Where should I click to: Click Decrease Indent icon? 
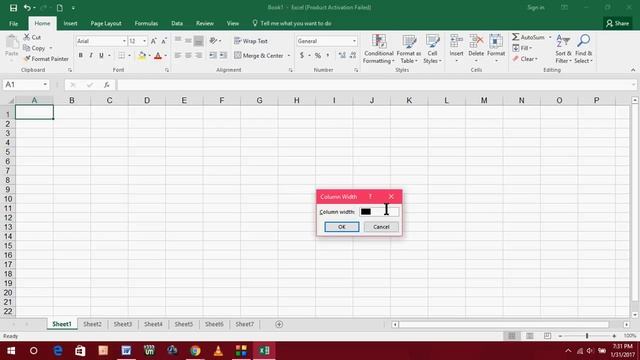click(213, 55)
